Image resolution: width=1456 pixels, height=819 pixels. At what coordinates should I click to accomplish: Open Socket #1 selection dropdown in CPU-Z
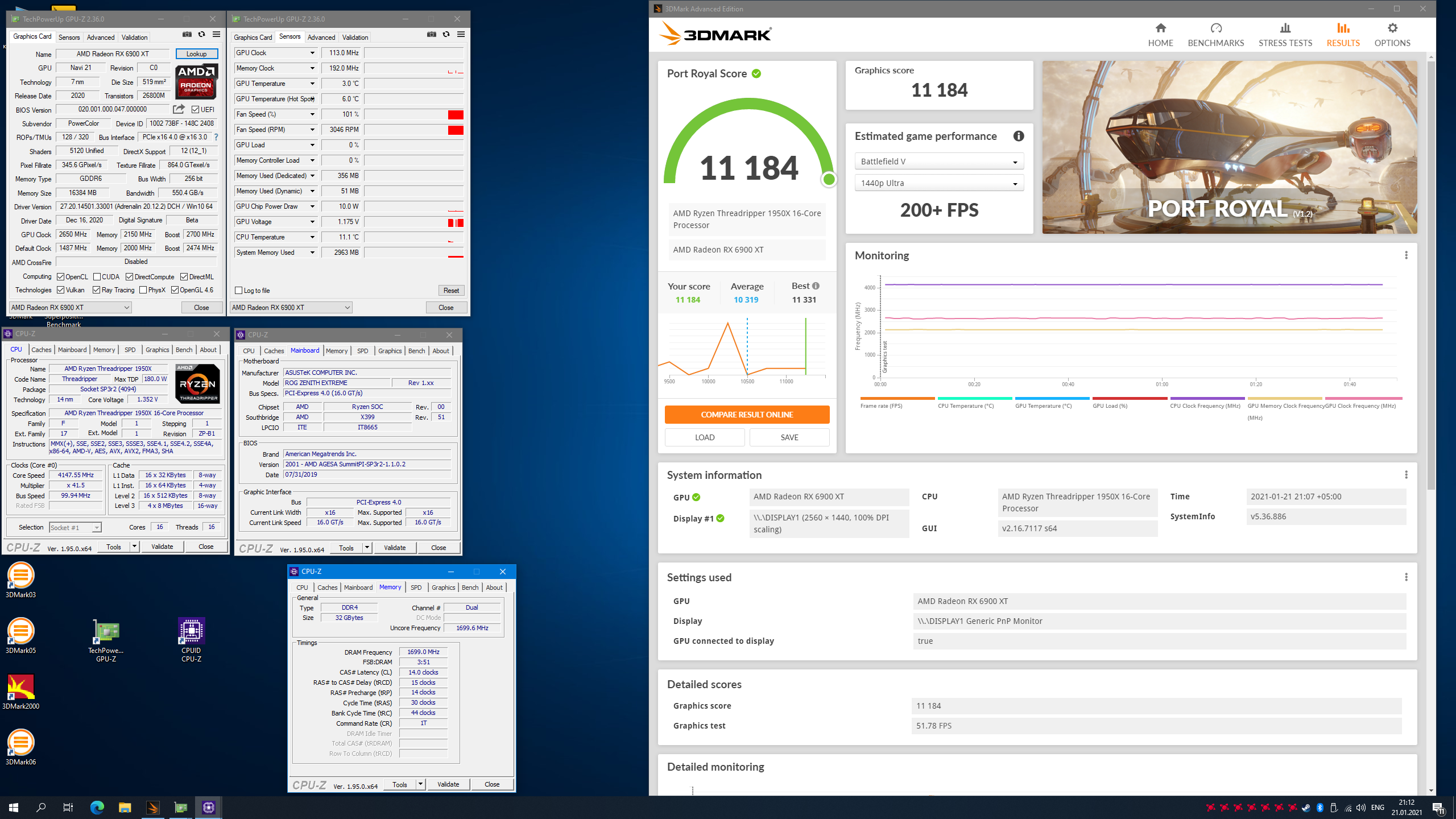[x=75, y=528]
